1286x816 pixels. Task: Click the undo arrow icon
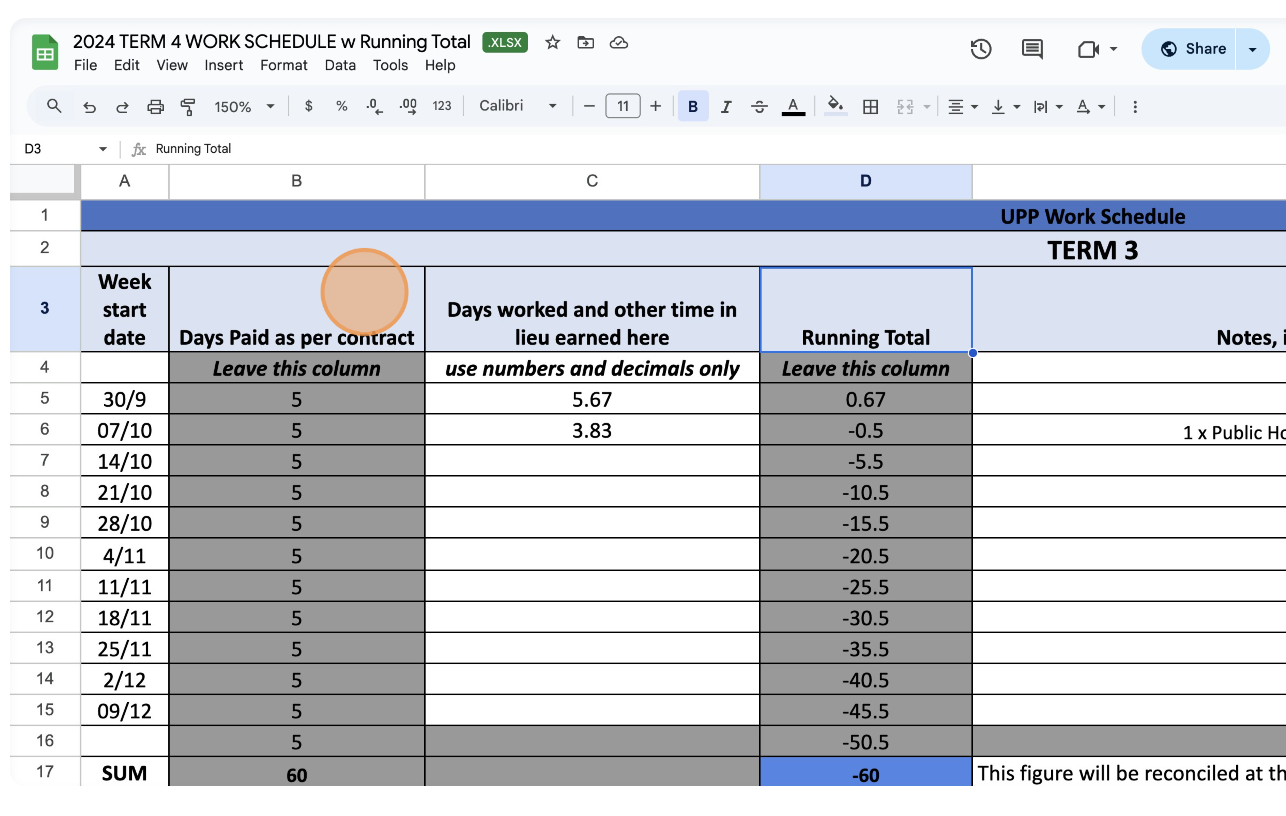(90, 106)
